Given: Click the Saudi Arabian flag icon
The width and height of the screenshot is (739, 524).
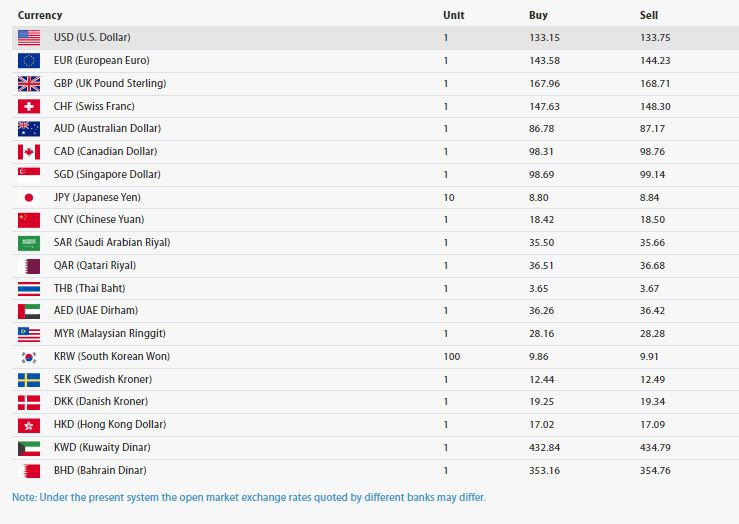Looking at the screenshot, I should tap(29, 243).
